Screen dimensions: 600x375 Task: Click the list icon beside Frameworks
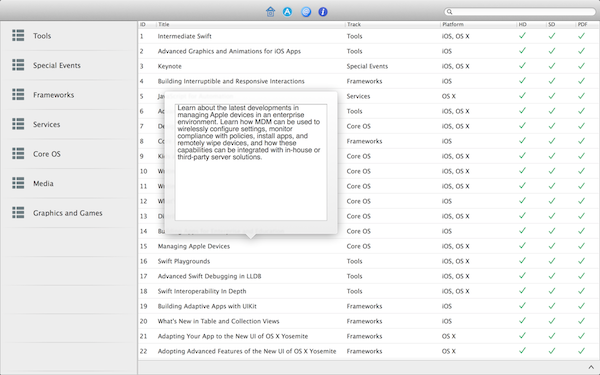(18, 94)
